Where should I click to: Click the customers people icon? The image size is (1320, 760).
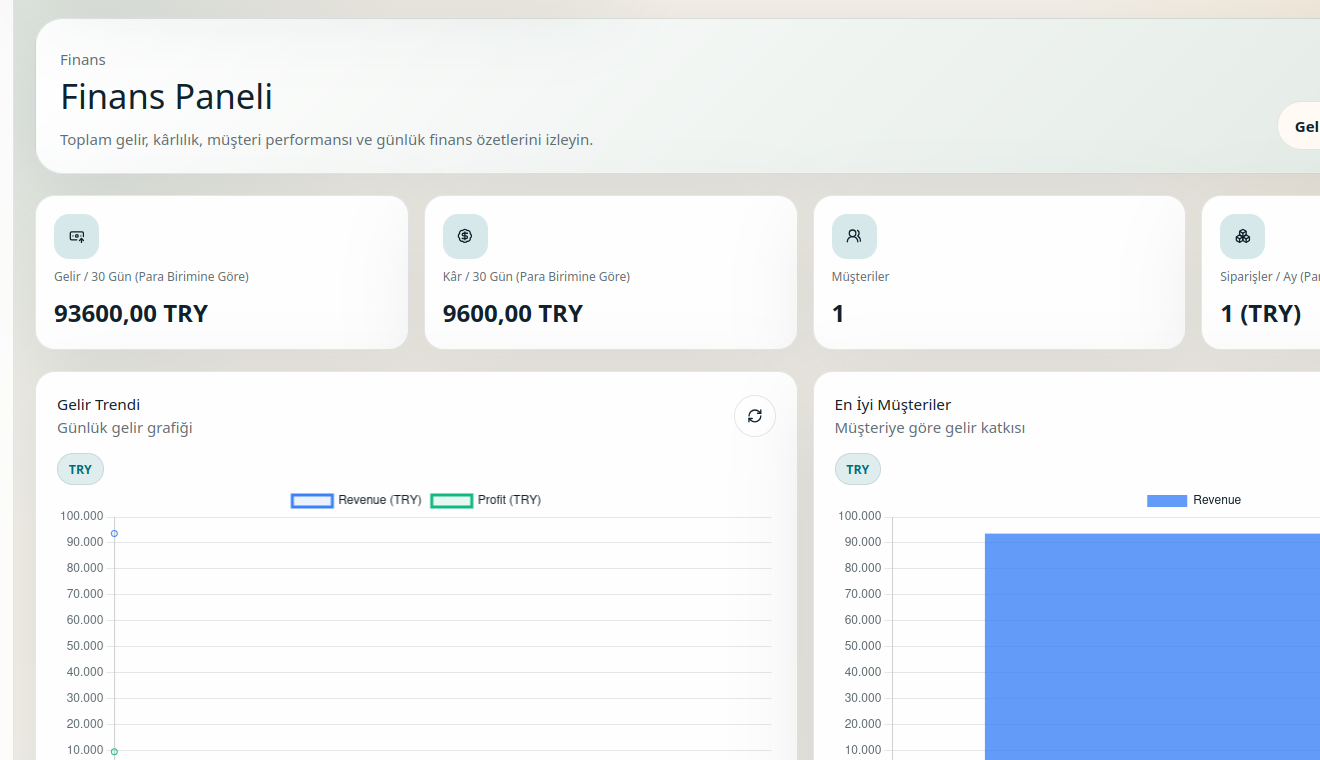click(x=854, y=236)
